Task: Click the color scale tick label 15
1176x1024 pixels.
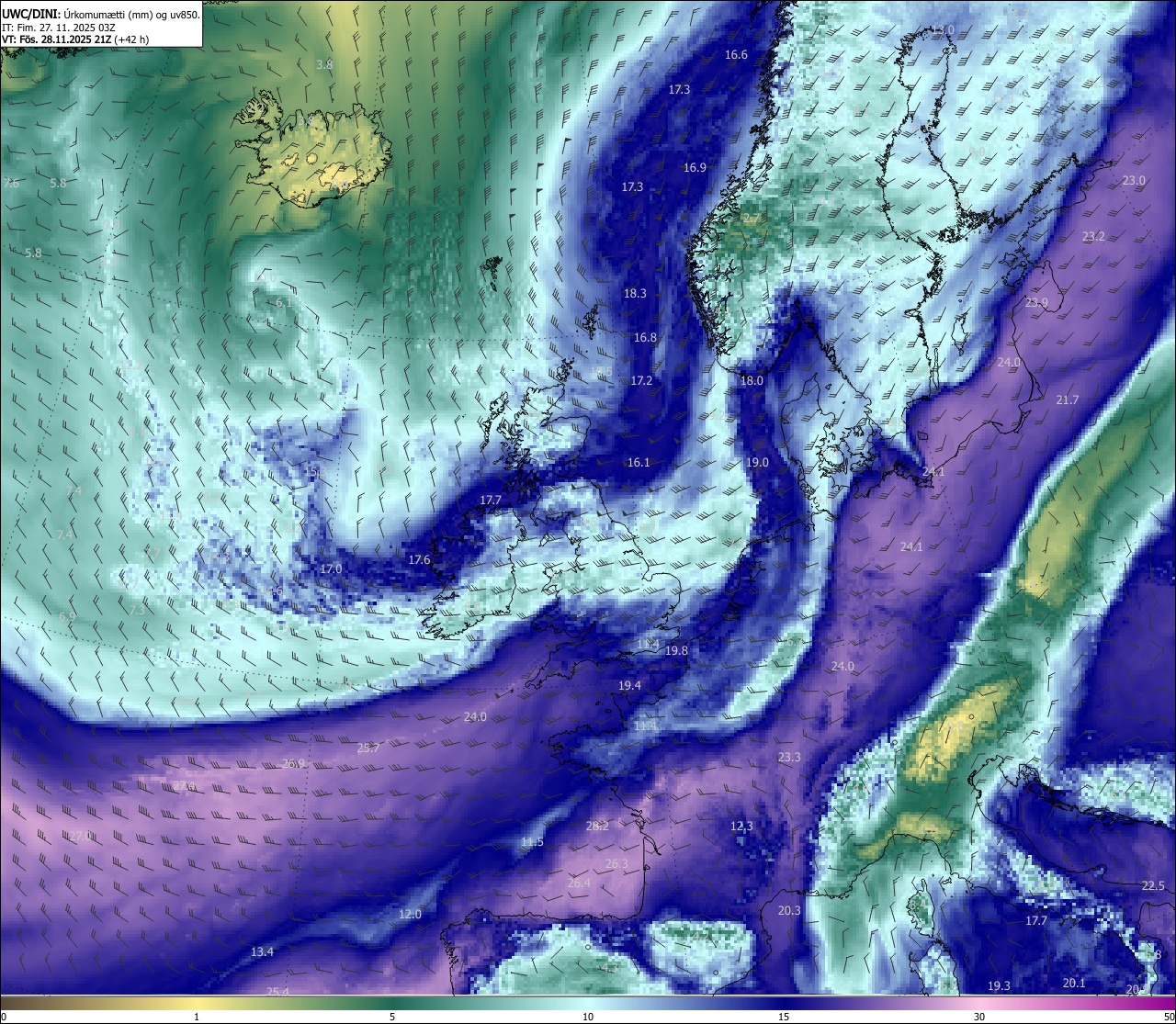Action: click(x=784, y=1017)
